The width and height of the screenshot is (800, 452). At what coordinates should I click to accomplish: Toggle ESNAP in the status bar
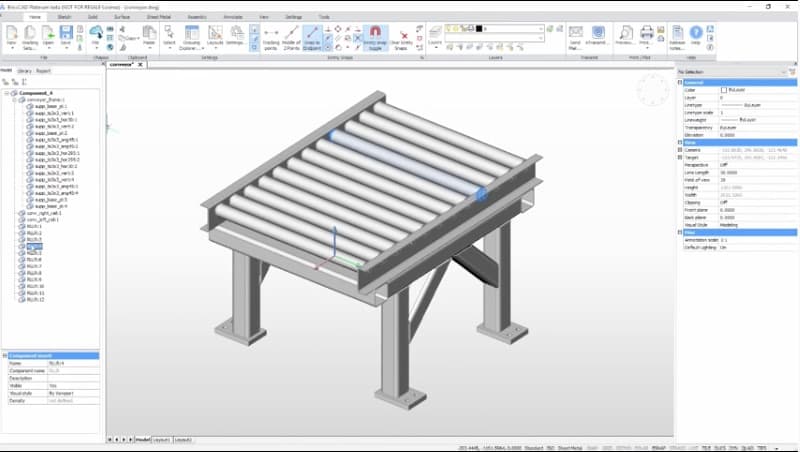659,448
